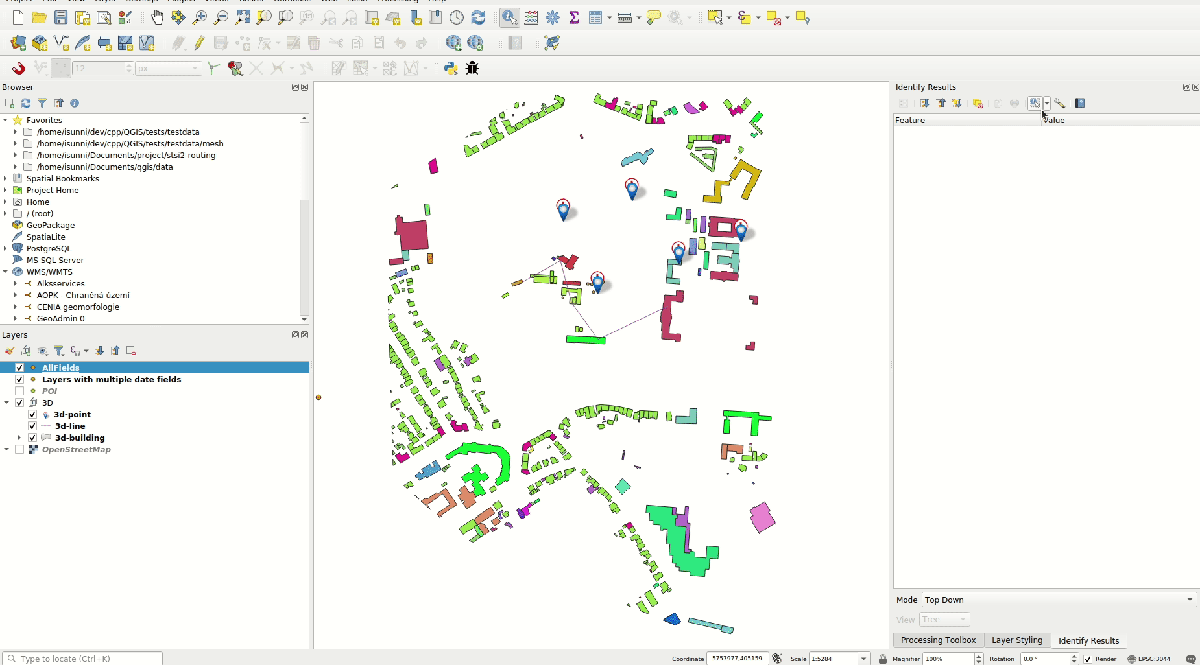Uncheck the AllFields layer checkbox
The image size is (1200, 665).
click(x=20, y=368)
